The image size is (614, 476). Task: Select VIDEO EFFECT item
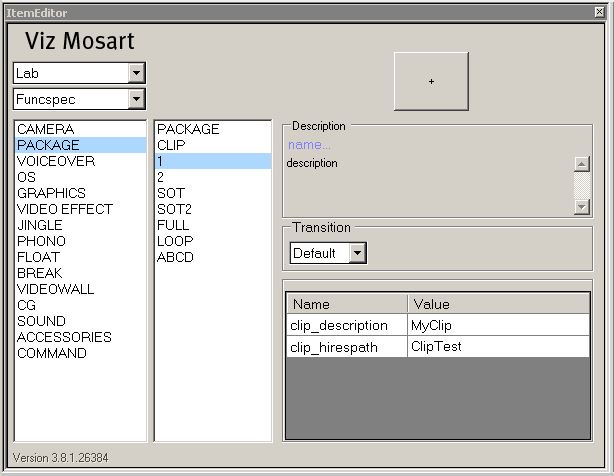click(x=65, y=209)
